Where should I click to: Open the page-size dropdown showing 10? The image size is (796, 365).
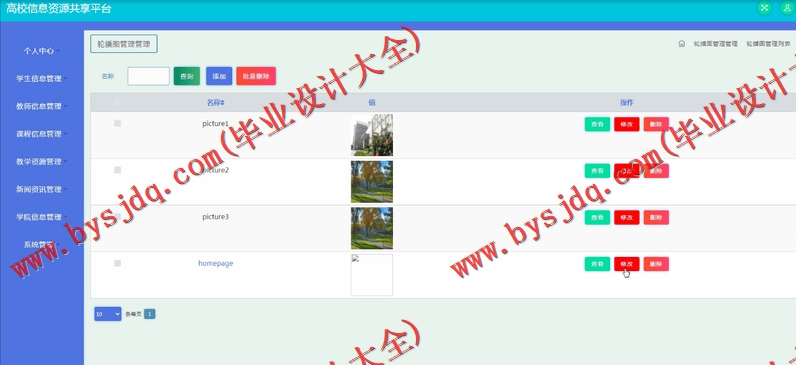[108, 314]
